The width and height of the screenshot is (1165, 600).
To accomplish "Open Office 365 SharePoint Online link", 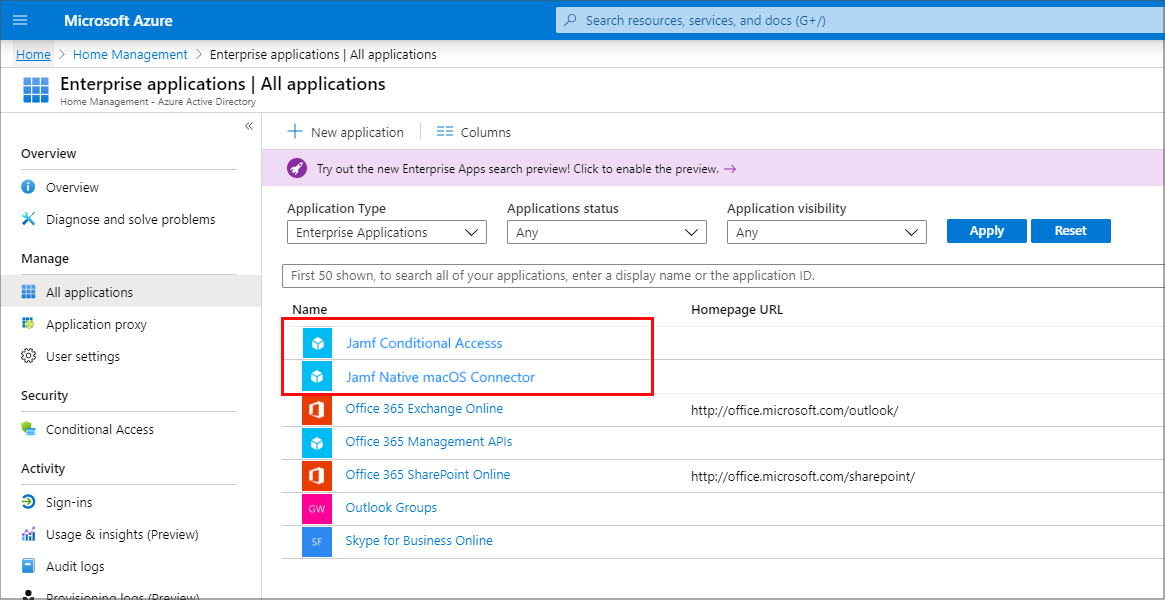I will click(x=428, y=474).
